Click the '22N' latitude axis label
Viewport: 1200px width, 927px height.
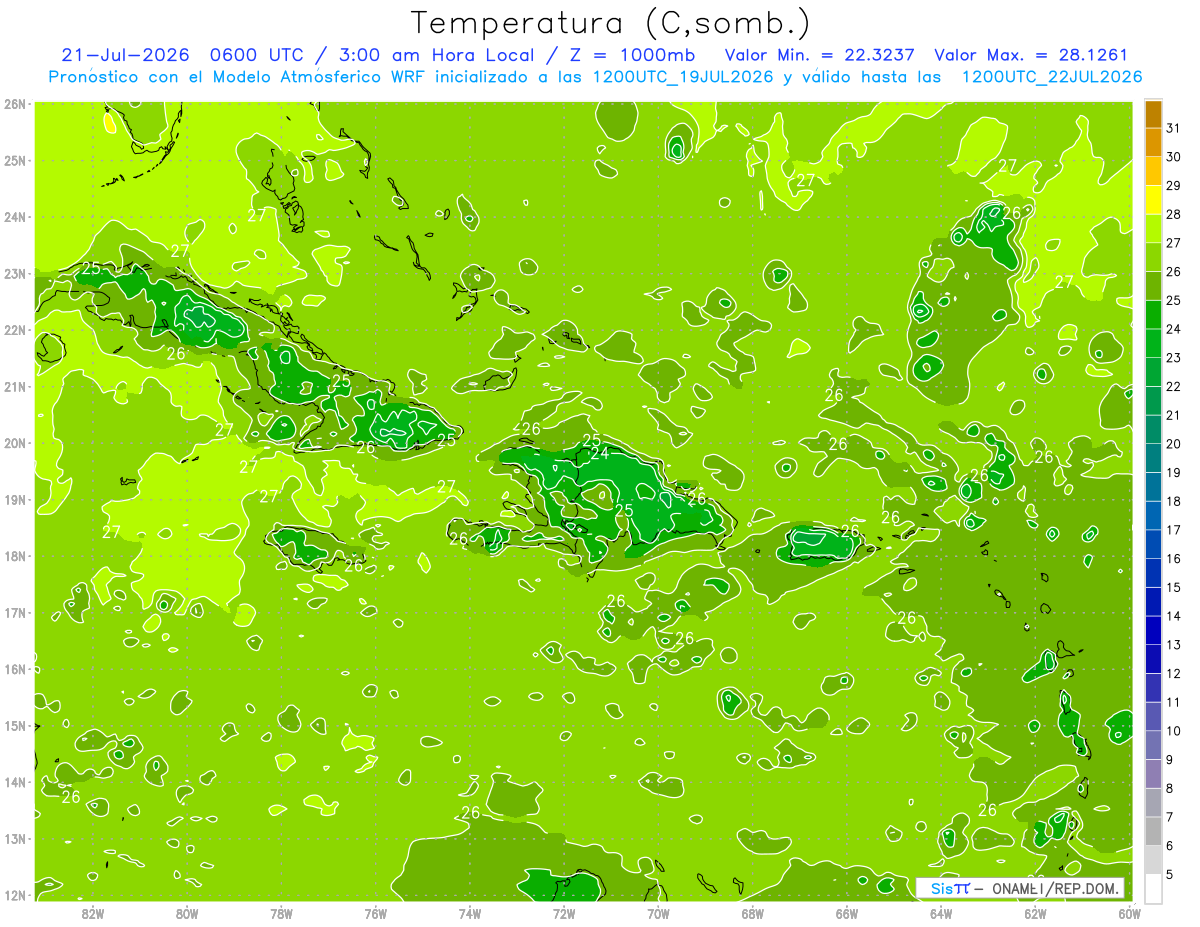(15, 330)
